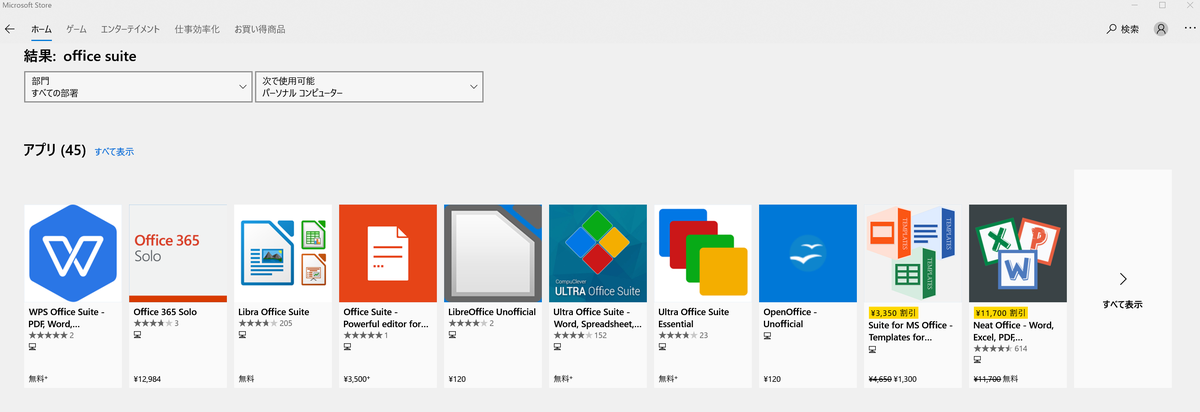This screenshot has height=412, width=1200.
Task: Open the orange Office Suite Powerful editor icon
Action: [388, 253]
